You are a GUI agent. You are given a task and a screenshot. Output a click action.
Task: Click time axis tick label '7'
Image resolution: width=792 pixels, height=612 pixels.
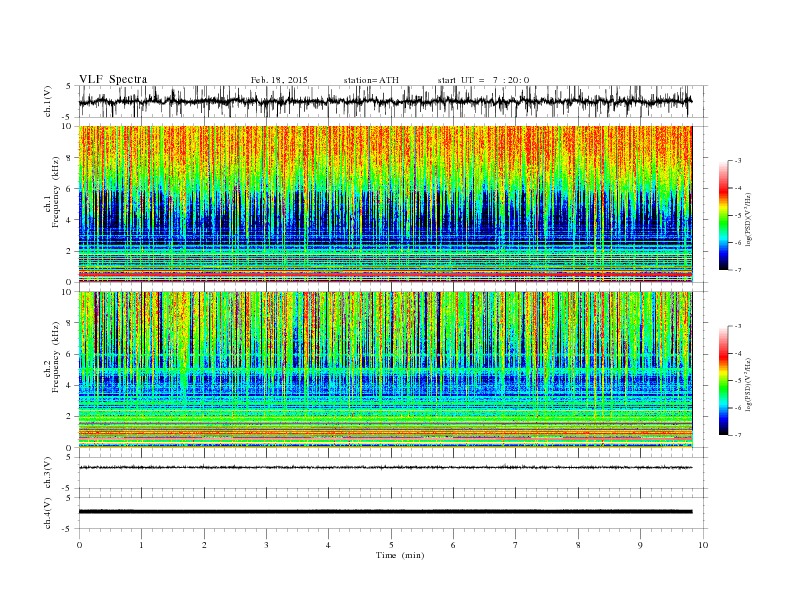point(516,545)
